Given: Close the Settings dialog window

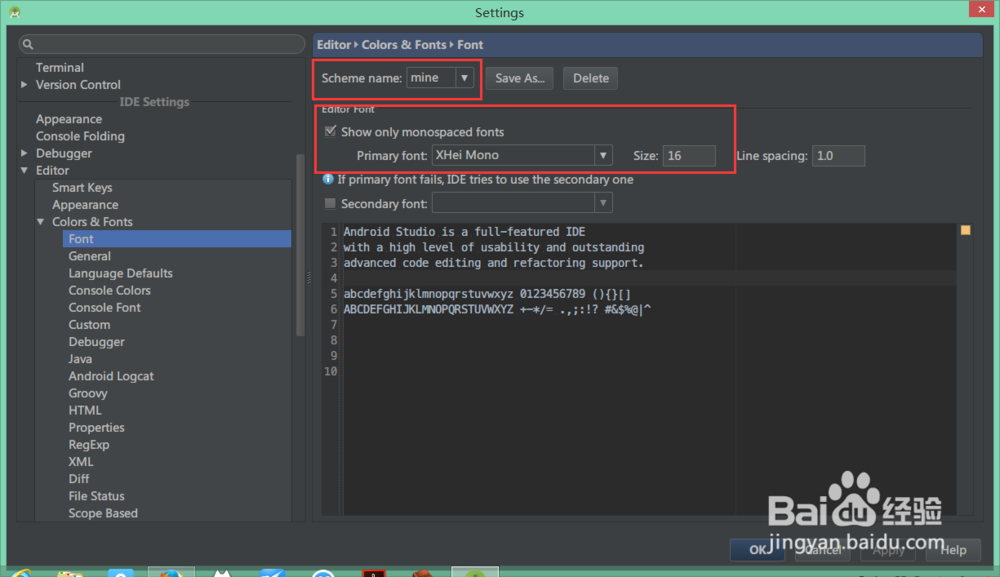Looking at the screenshot, I should point(981,9).
